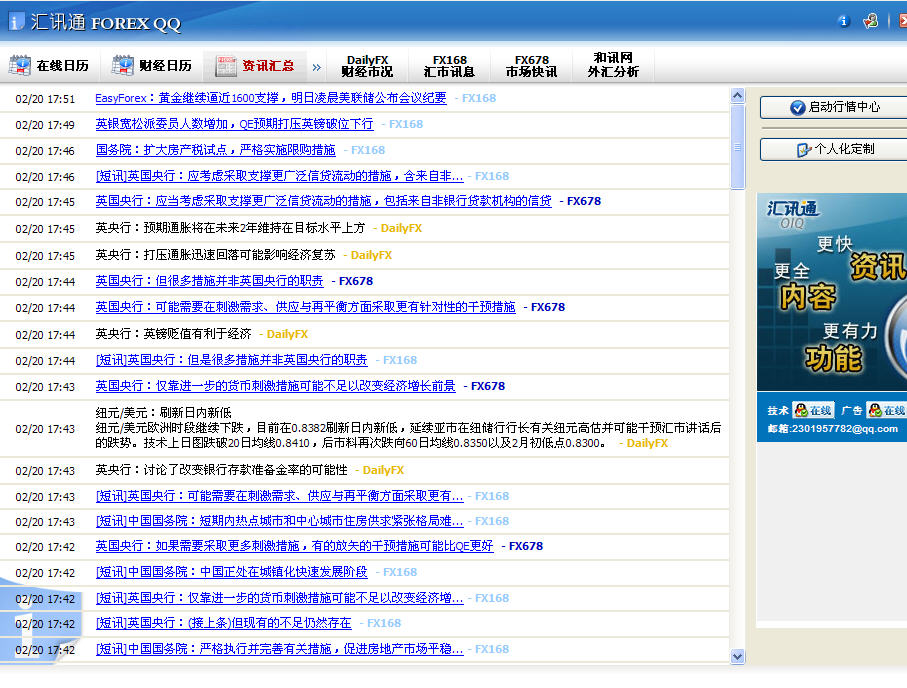Select the FX678 市场快讯 tab

point(531,66)
